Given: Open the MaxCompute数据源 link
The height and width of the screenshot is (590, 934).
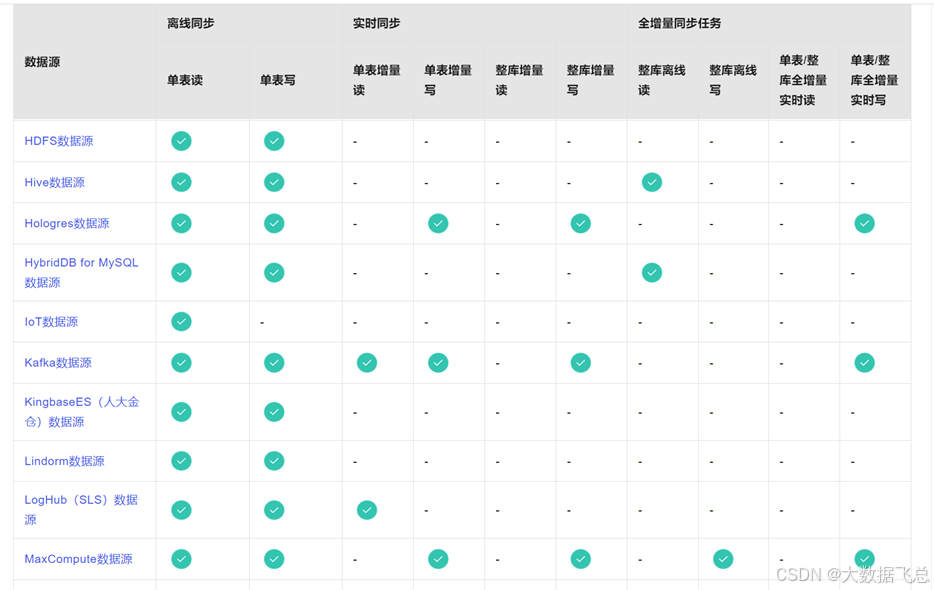Looking at the screenshot, I should pyautogui.click(x=78, y=559).
